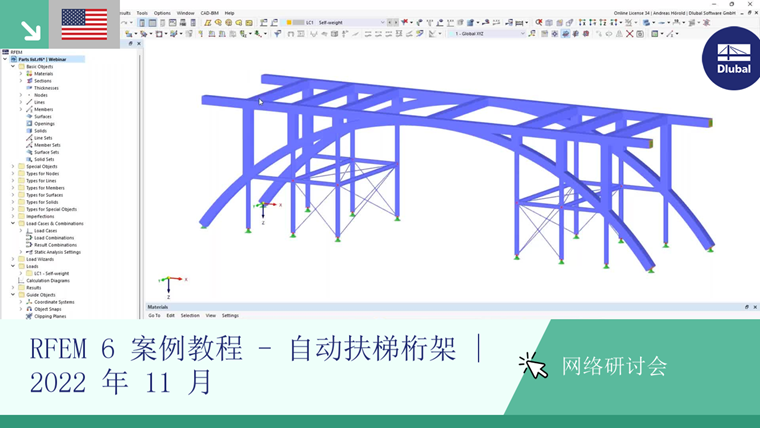Image resolution: width=760 pixels, height=428 pixels.
Task: Close the Materials table panel
Action: [x=755, y=307]
